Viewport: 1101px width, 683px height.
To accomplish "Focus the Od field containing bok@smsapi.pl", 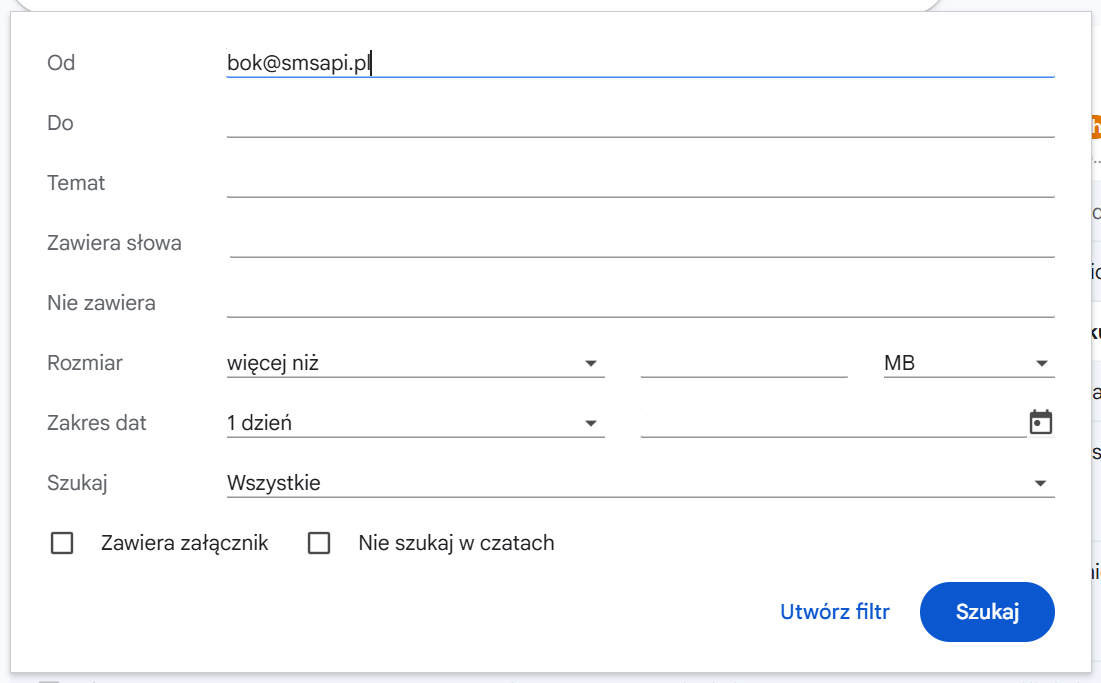I will click(640, 62).
